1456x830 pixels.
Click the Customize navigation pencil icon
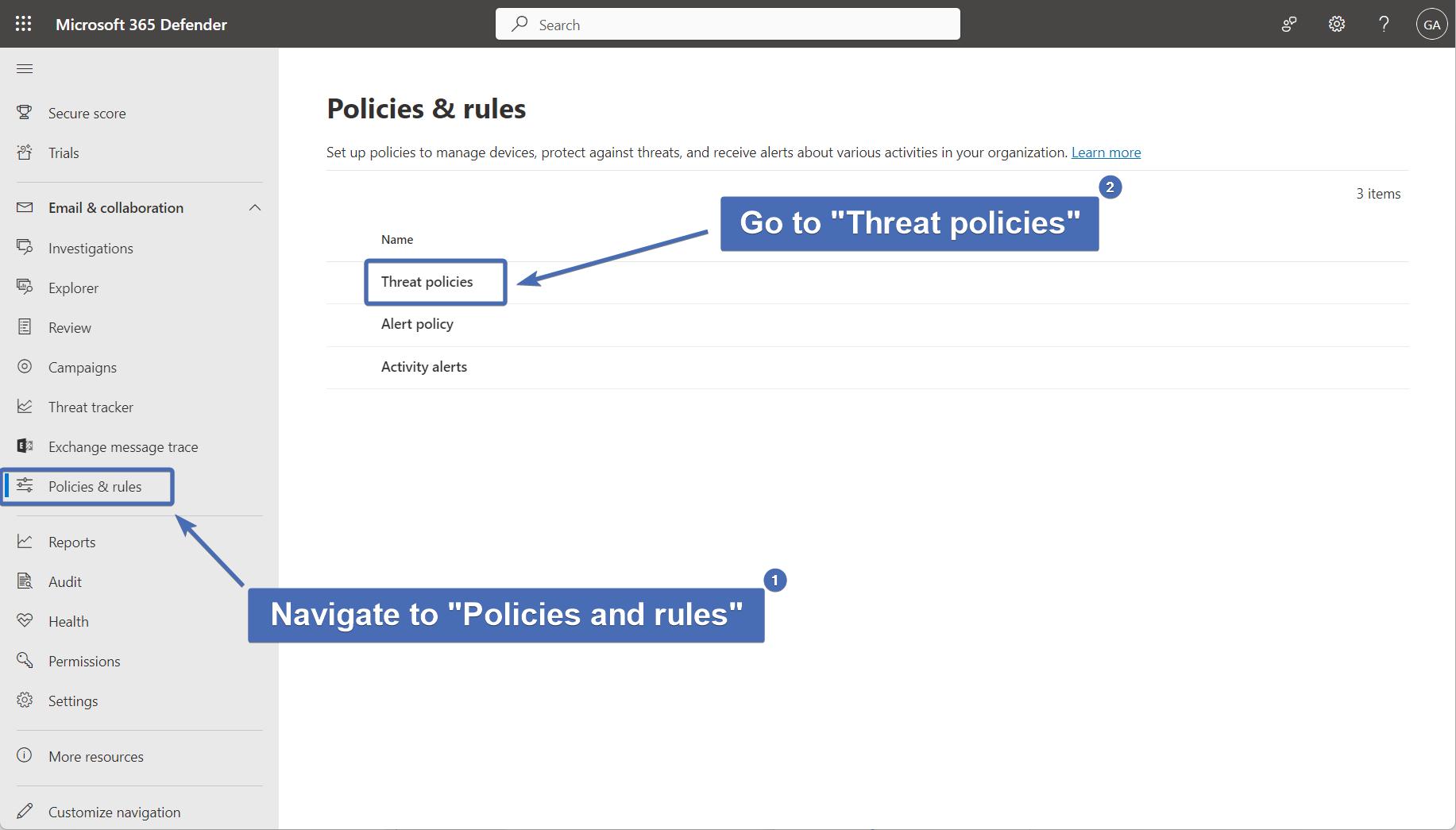click(25, 811)
